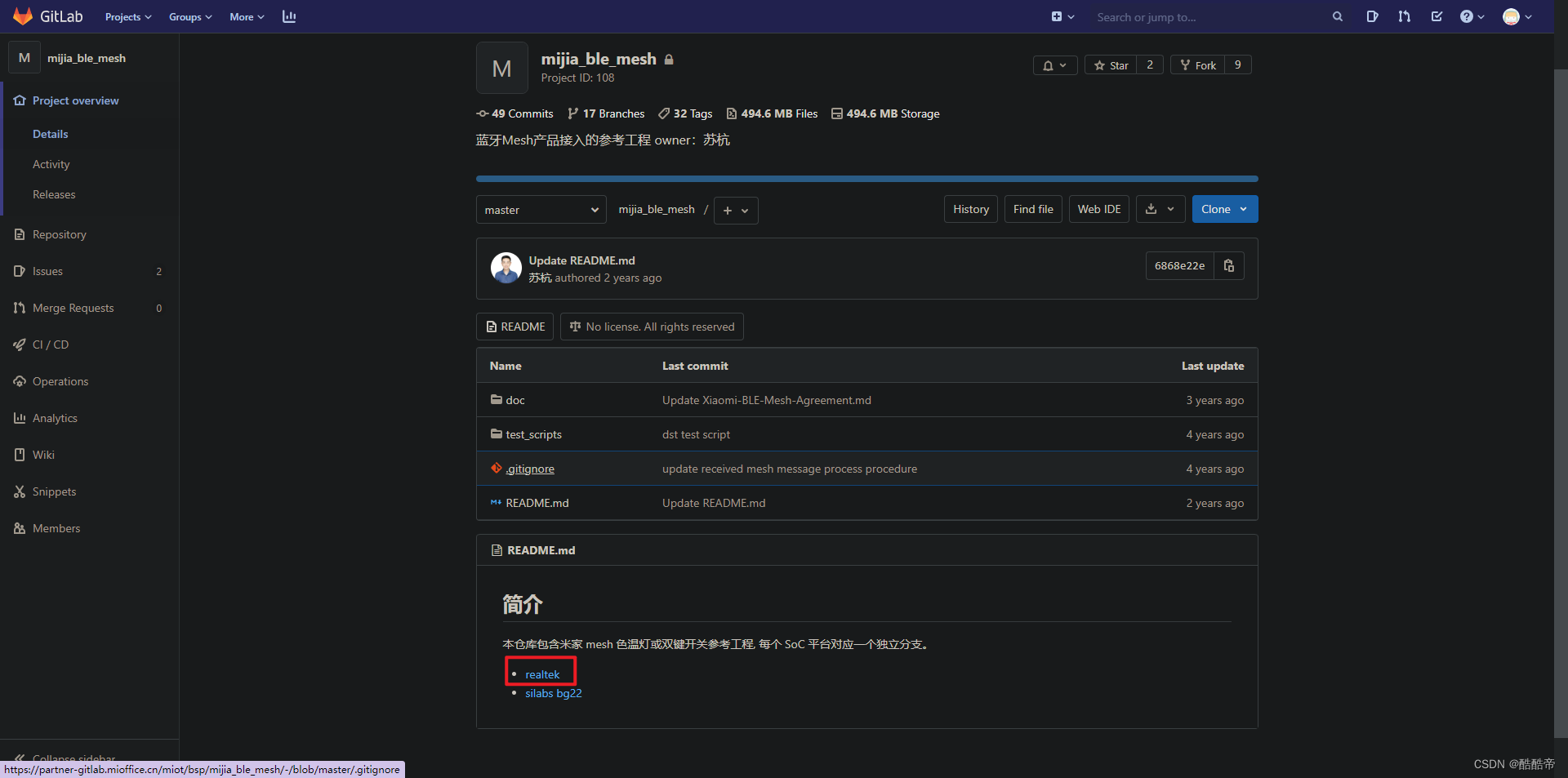Click commit hash 6868e22e
Screen dimensions: 1568x778
[x=1179, y=266]
